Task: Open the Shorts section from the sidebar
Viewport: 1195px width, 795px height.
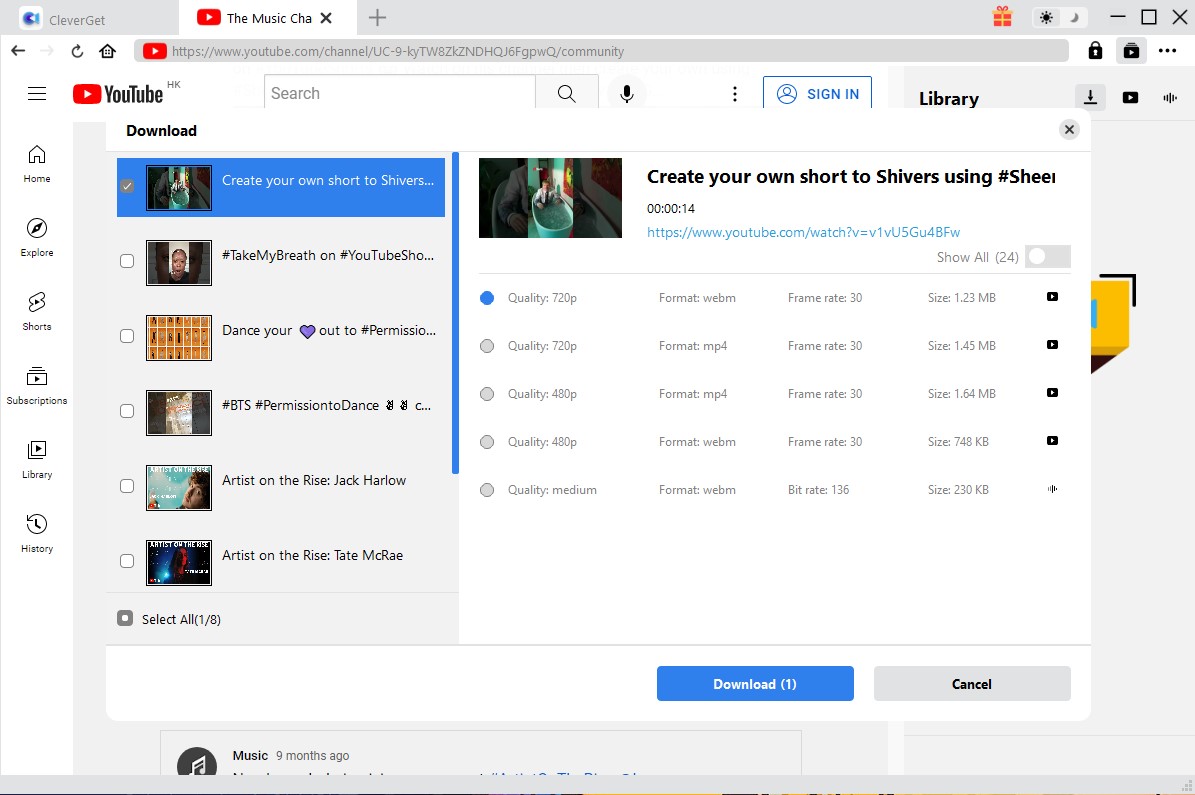Action: [x=36, y=312]
